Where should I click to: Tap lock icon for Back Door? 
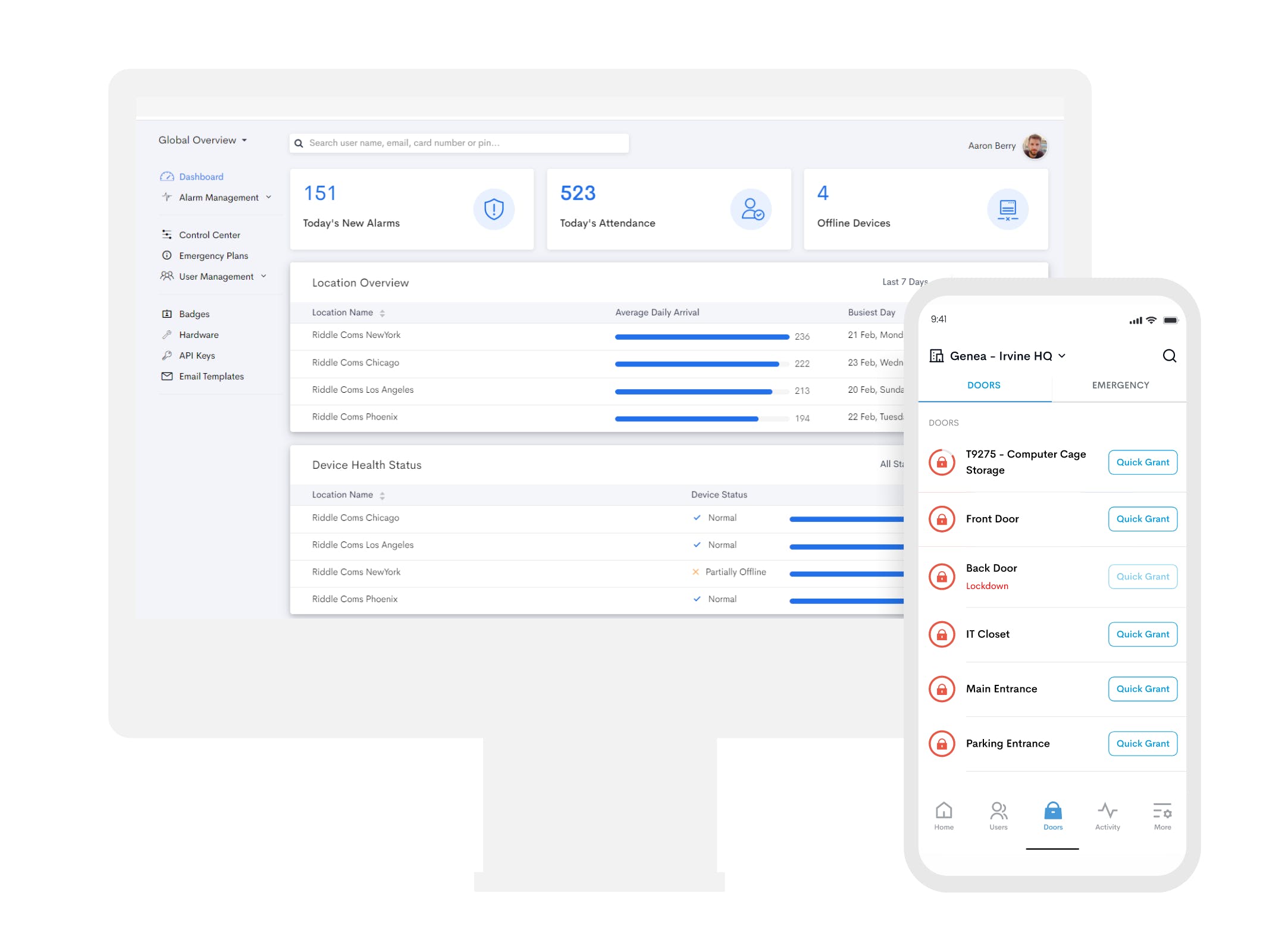click(x=942, y=577)
